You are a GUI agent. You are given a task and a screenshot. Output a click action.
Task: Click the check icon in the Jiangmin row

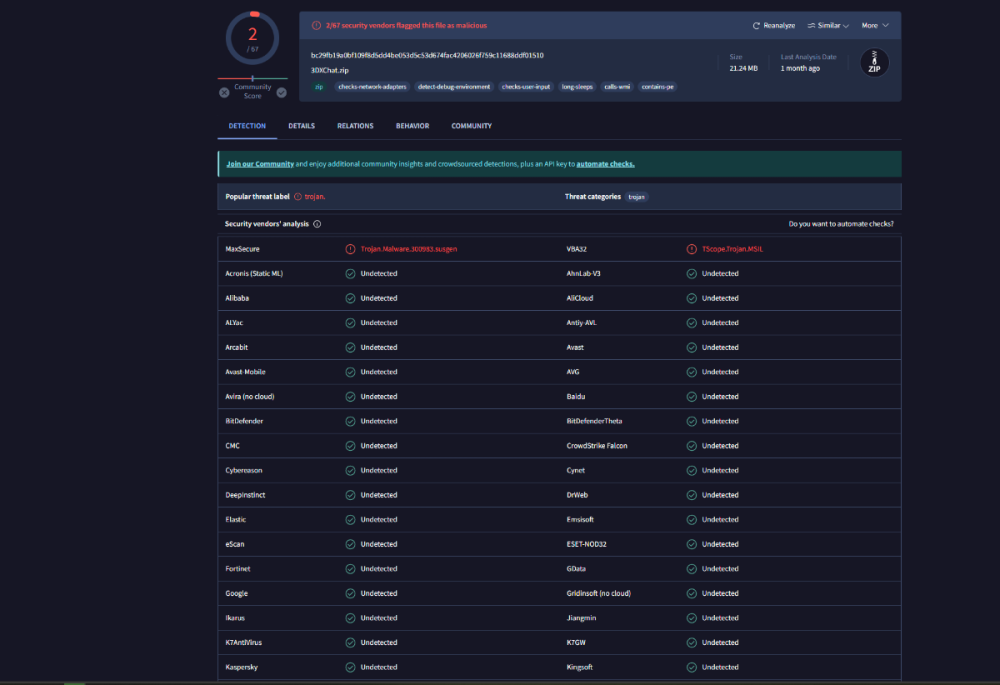(691, 618)
